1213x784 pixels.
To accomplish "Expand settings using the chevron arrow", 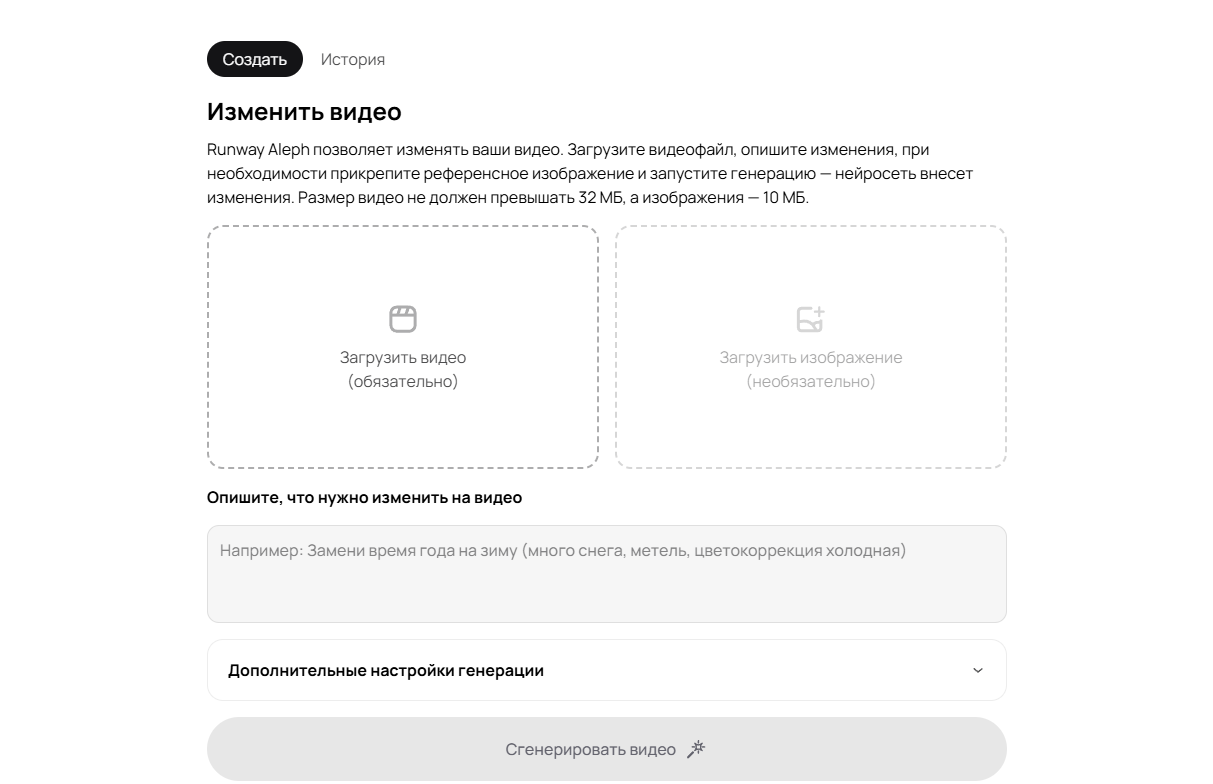I will (978, 670).
